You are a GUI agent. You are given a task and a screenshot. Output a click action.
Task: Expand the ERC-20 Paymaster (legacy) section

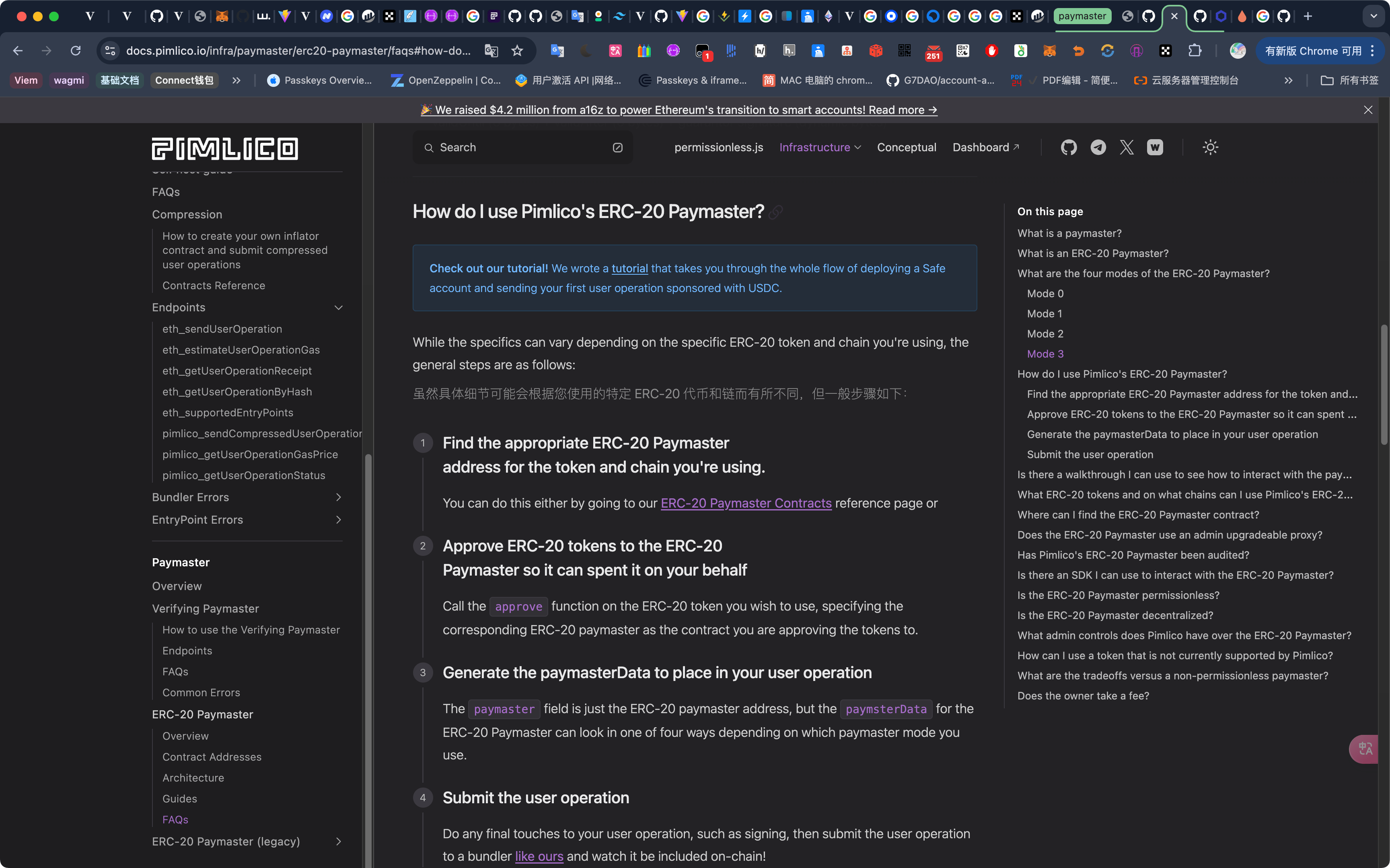click(x=339, y=841)
